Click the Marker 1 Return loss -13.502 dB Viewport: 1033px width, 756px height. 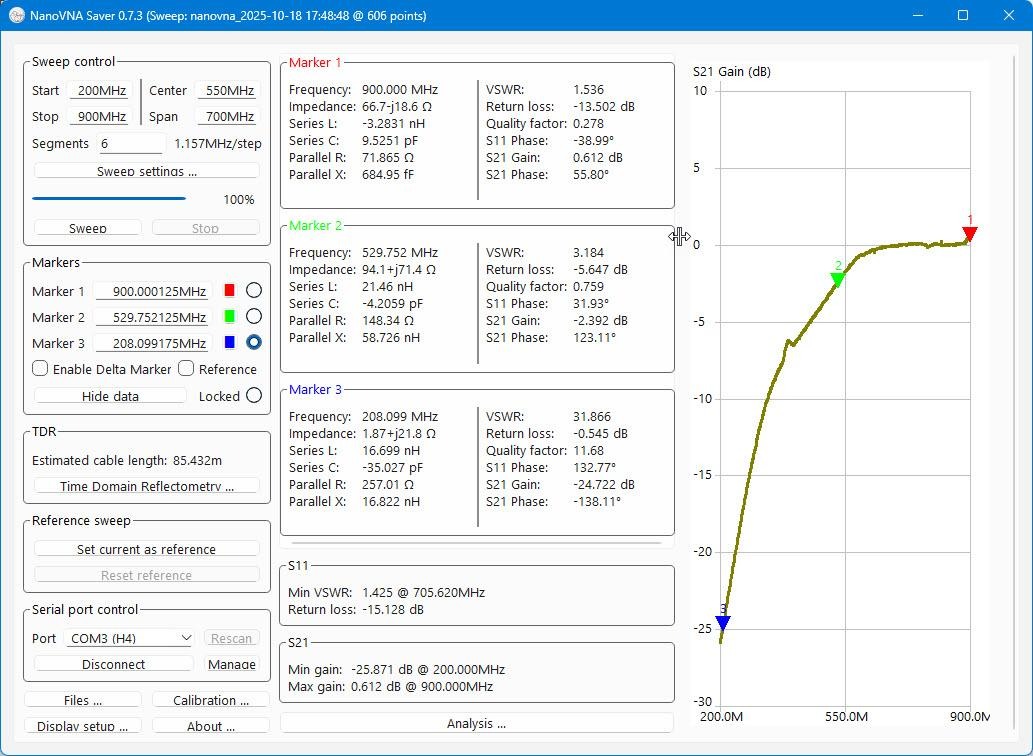[x=603, y=107]
